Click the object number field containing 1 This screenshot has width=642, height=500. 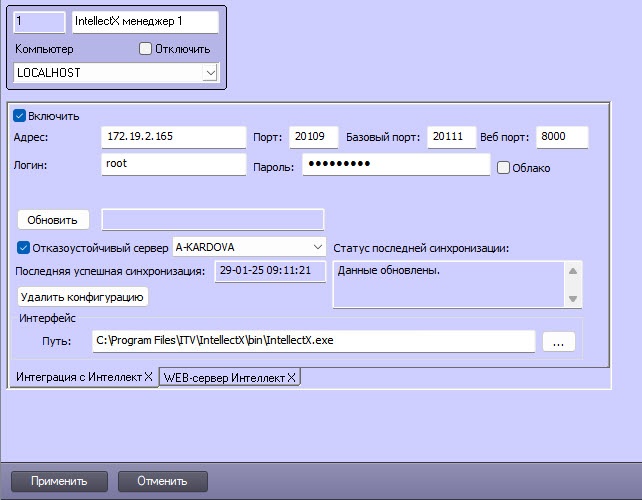coord(39,22)
